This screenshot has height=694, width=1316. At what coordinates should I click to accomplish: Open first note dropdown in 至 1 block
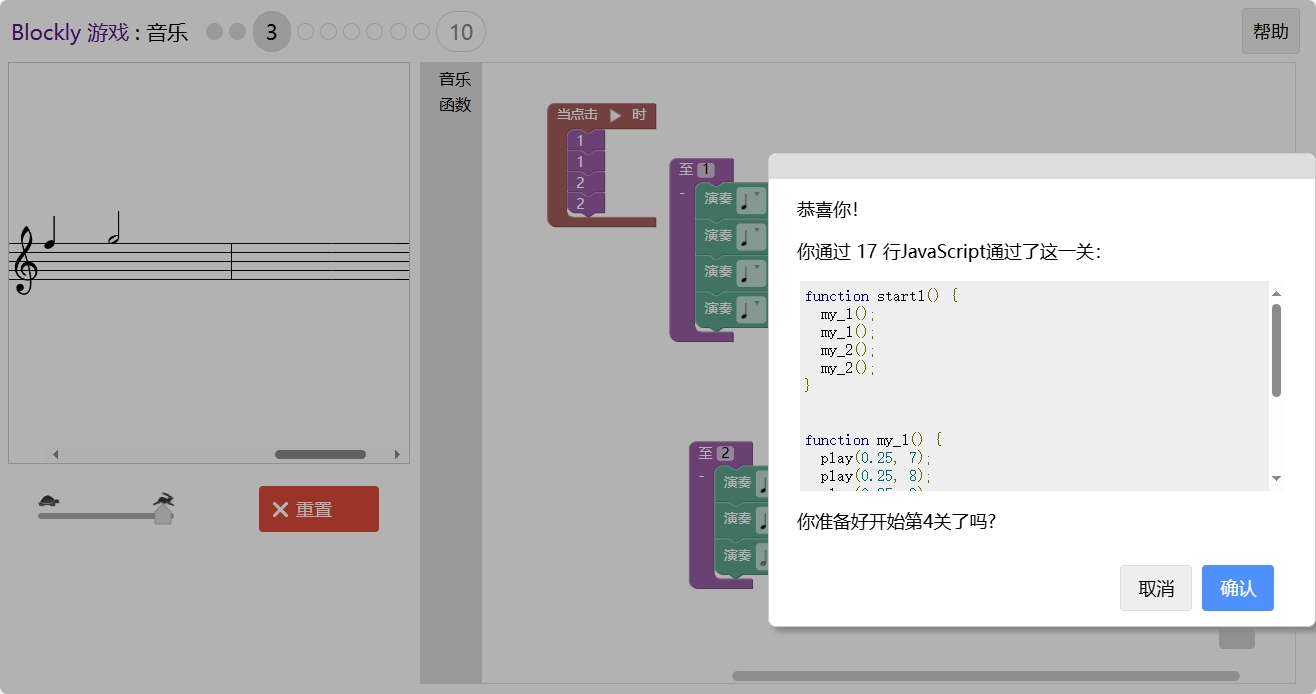751,199
